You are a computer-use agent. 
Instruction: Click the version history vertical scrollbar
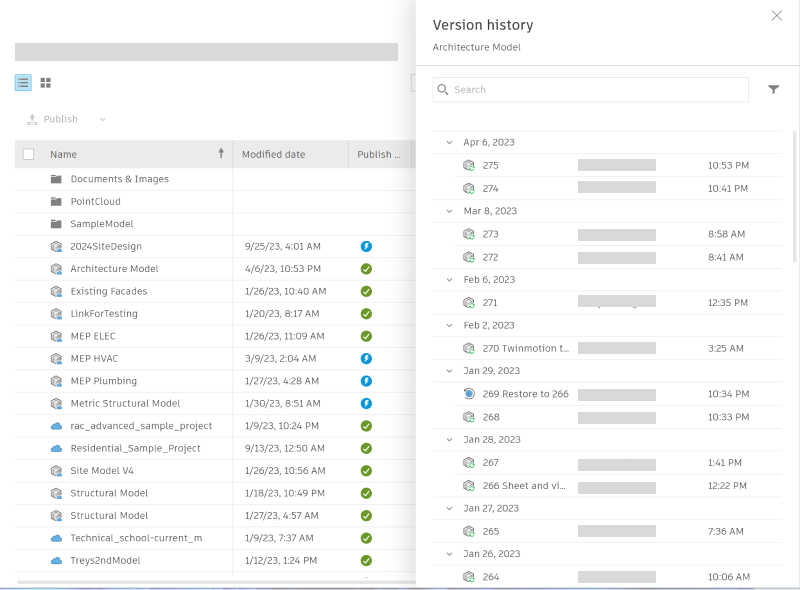pos(795,196)
